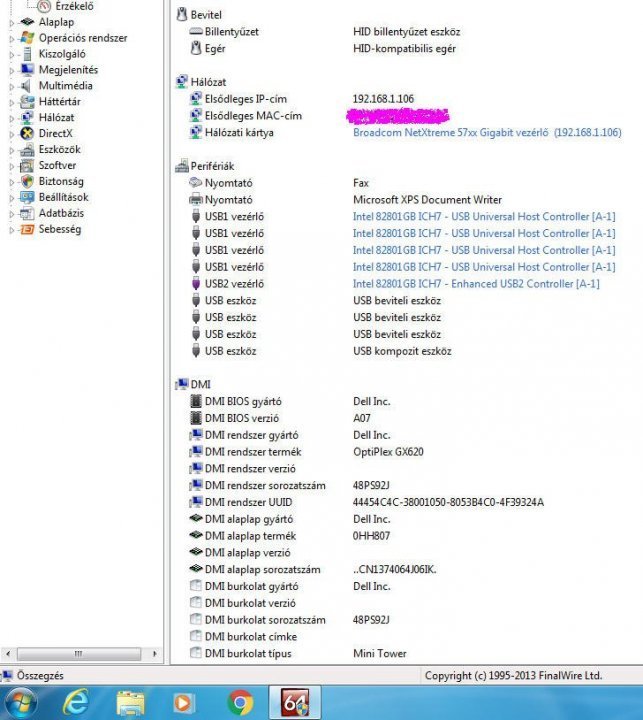Click the FinalWire copyright status text
Image resolution: width=643 pixels, height=720 pixels.
click(513, 675)
